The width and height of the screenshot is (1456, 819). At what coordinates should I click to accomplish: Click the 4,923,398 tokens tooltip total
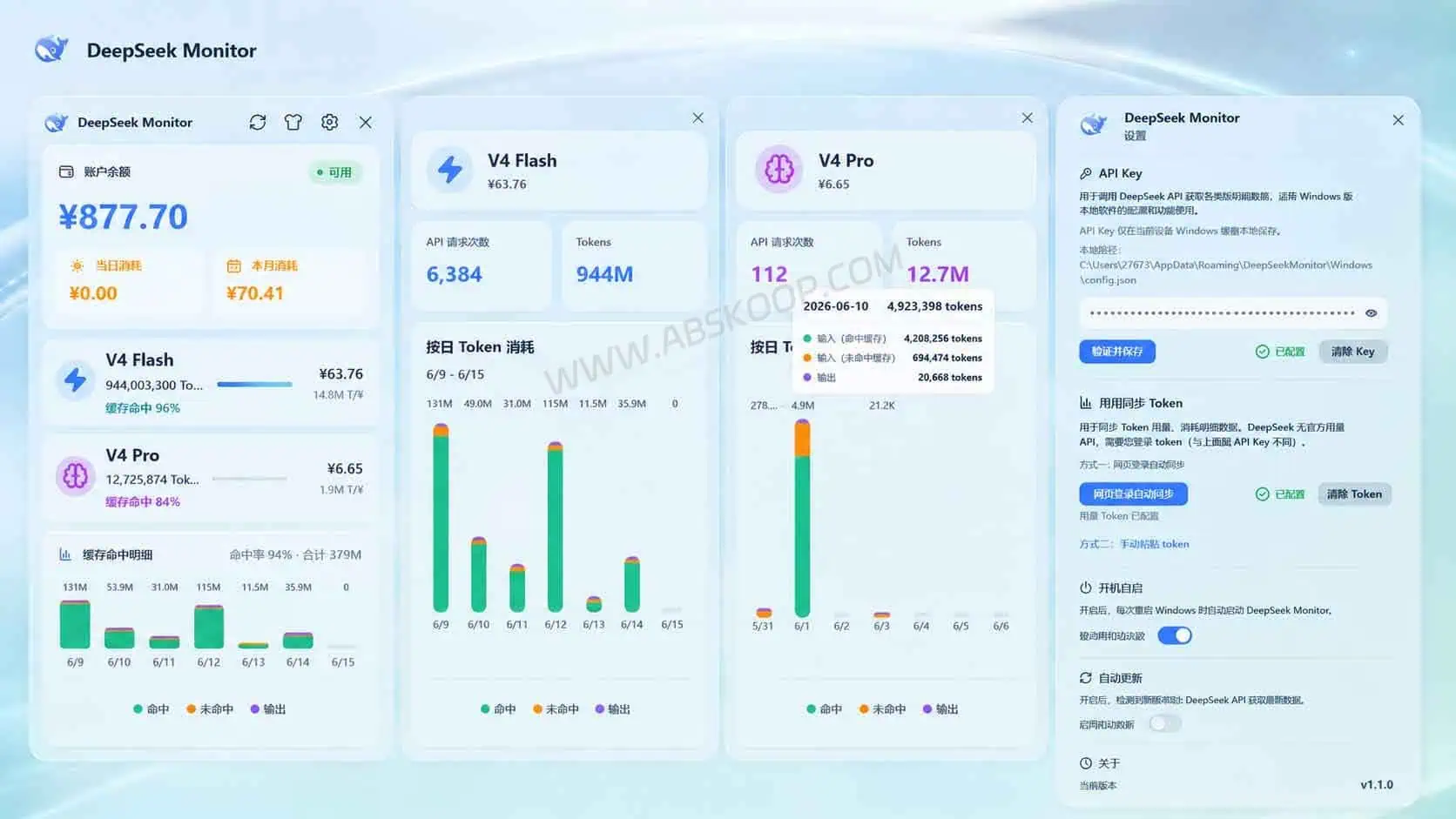(934, 306)
